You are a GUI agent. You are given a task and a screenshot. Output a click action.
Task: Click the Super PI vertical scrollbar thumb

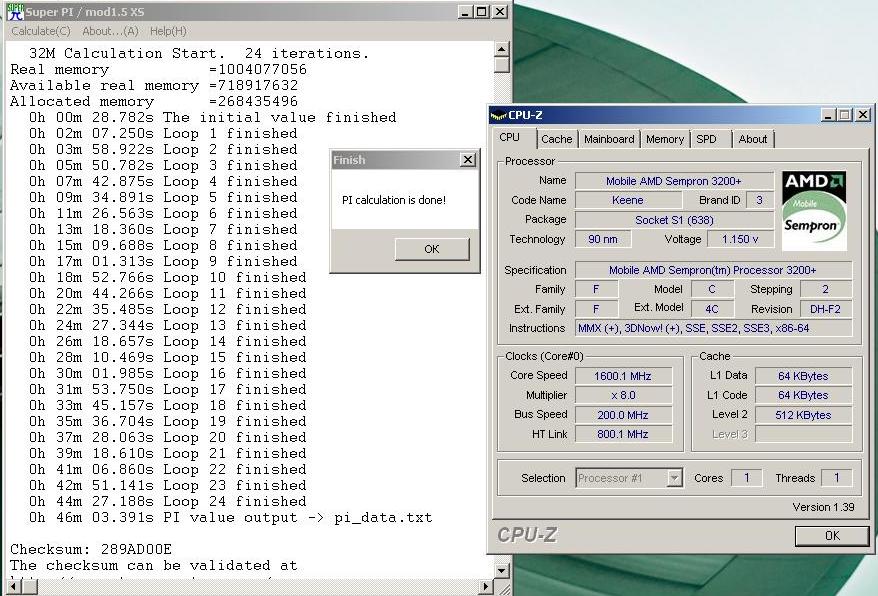point(502,65)
